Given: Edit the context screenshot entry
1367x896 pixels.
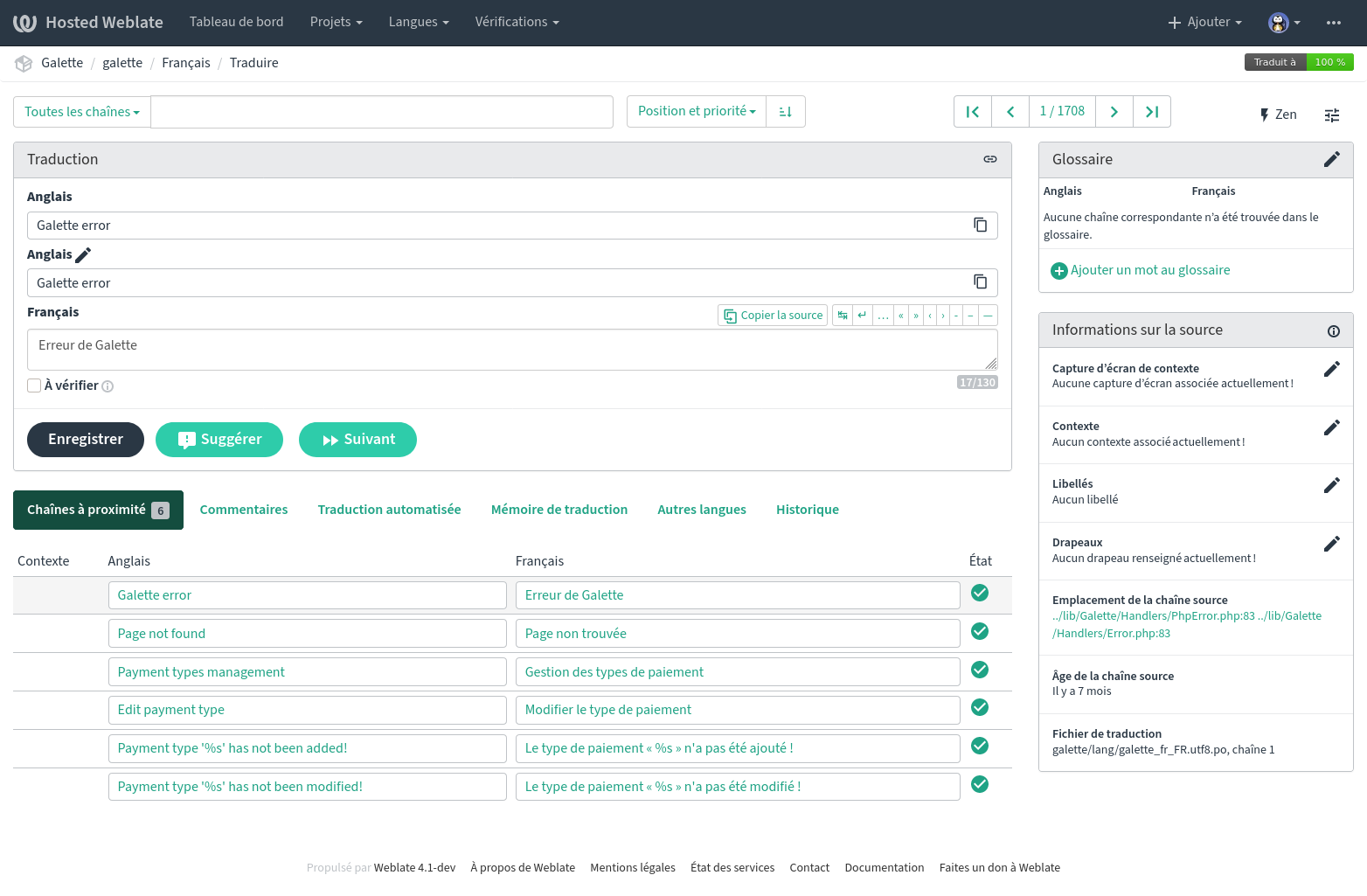Looking at the screenshot, I should [x=1331, y=369].
